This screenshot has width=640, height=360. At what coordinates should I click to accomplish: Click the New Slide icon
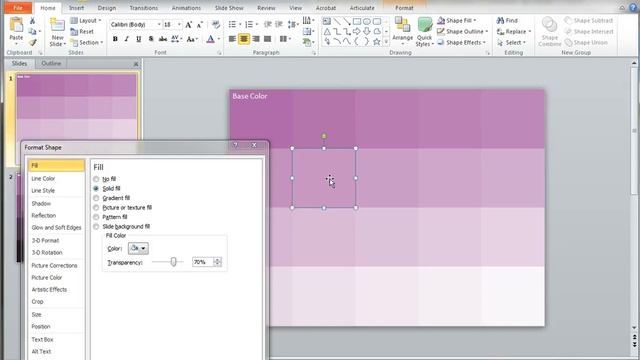click(57, 25)
